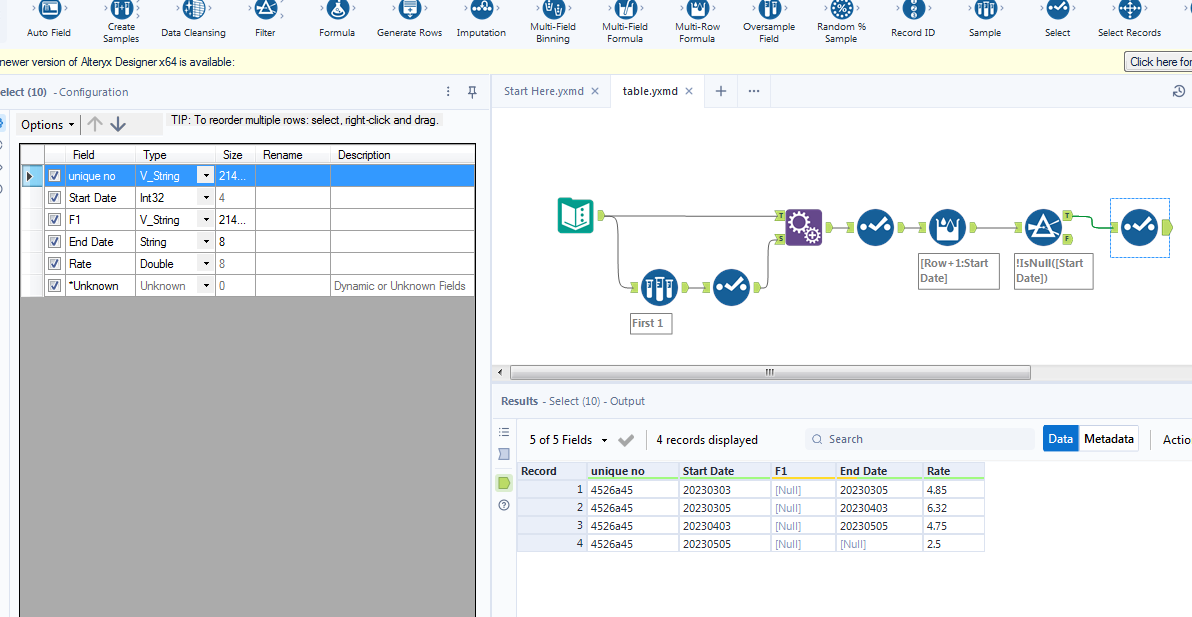Viewport: 1192px width, 617px height.
Task: Select the Data Cleansing tool icon
Action: (193, 11)
